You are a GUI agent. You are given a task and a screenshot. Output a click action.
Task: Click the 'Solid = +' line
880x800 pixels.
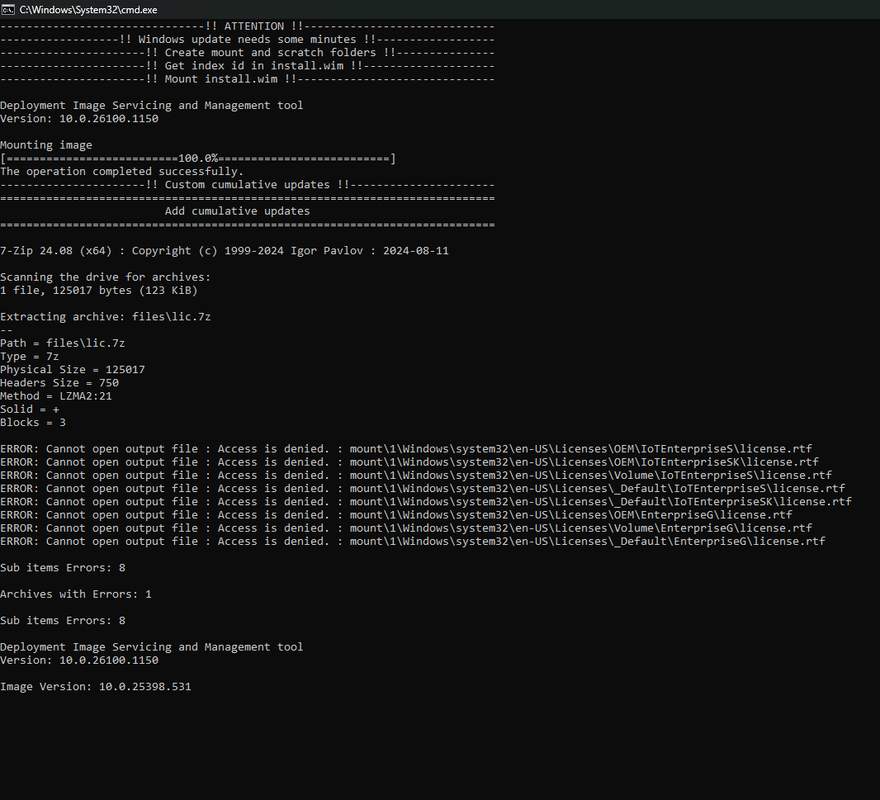[x=30, y=409]
